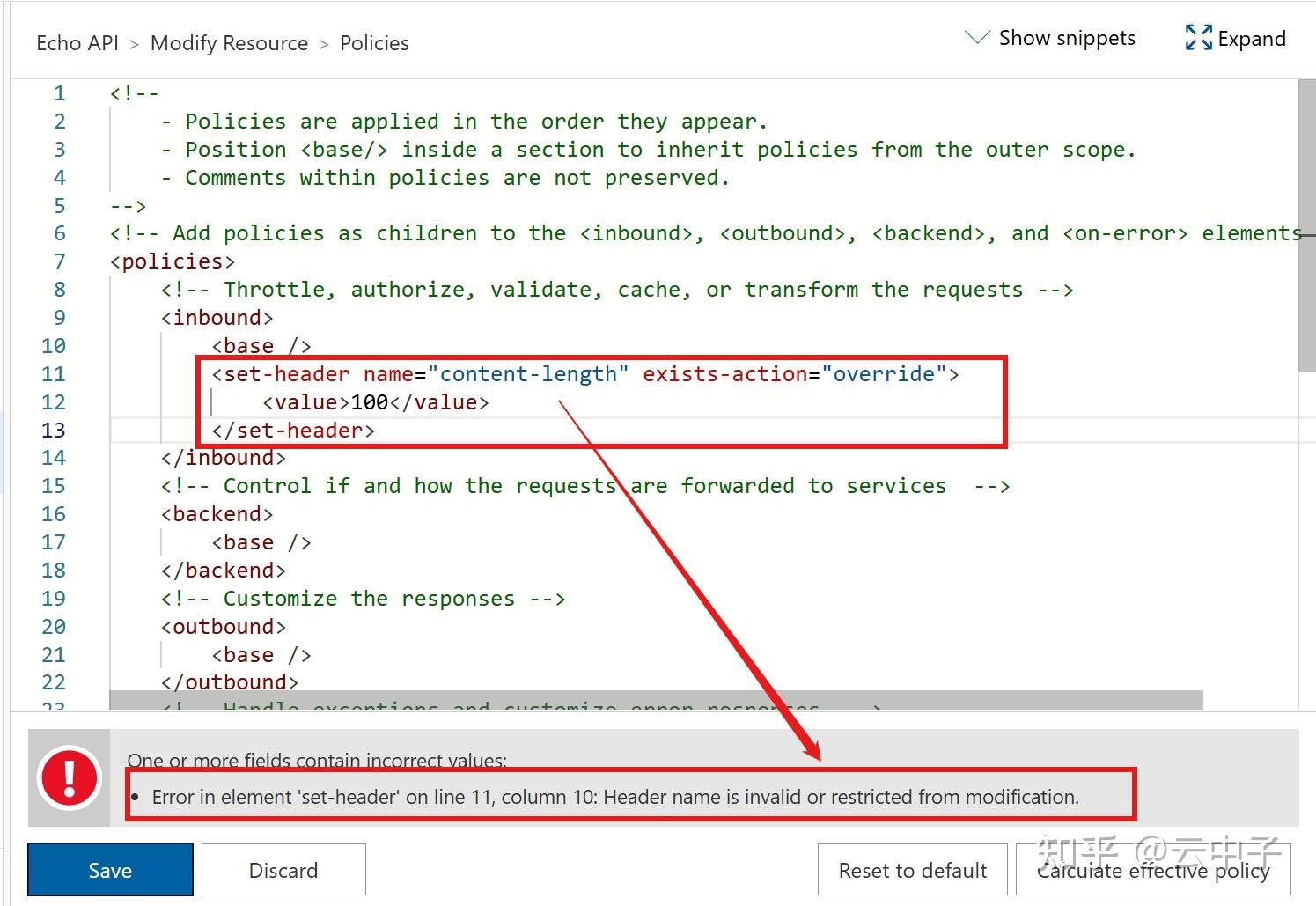Navigate to Echo API via breadcrumb
Screen dimensions: 1316x906
(x=77, y=42)
